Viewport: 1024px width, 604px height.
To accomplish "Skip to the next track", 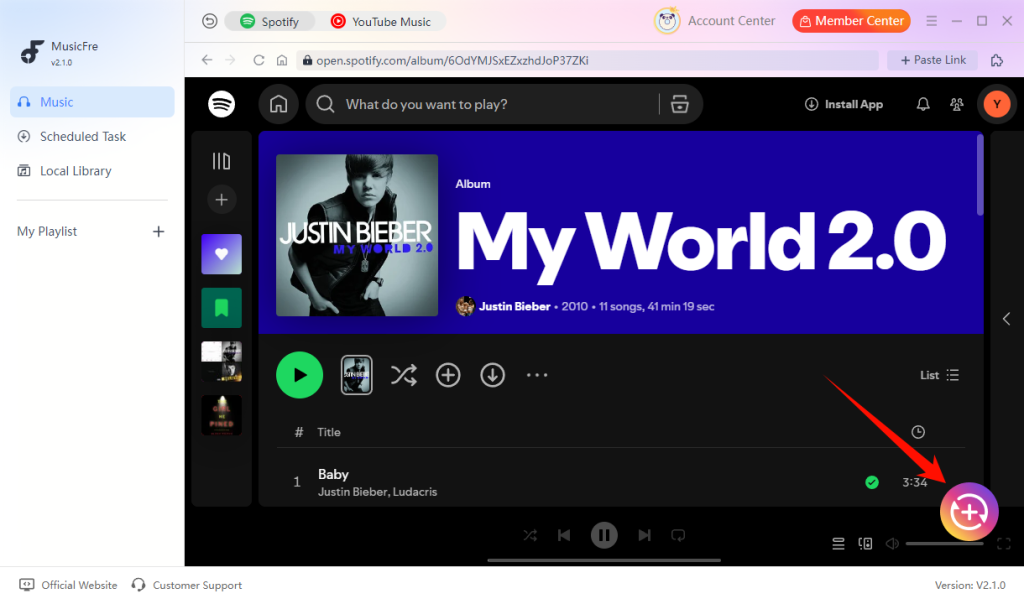I will [x=644, y=535].
